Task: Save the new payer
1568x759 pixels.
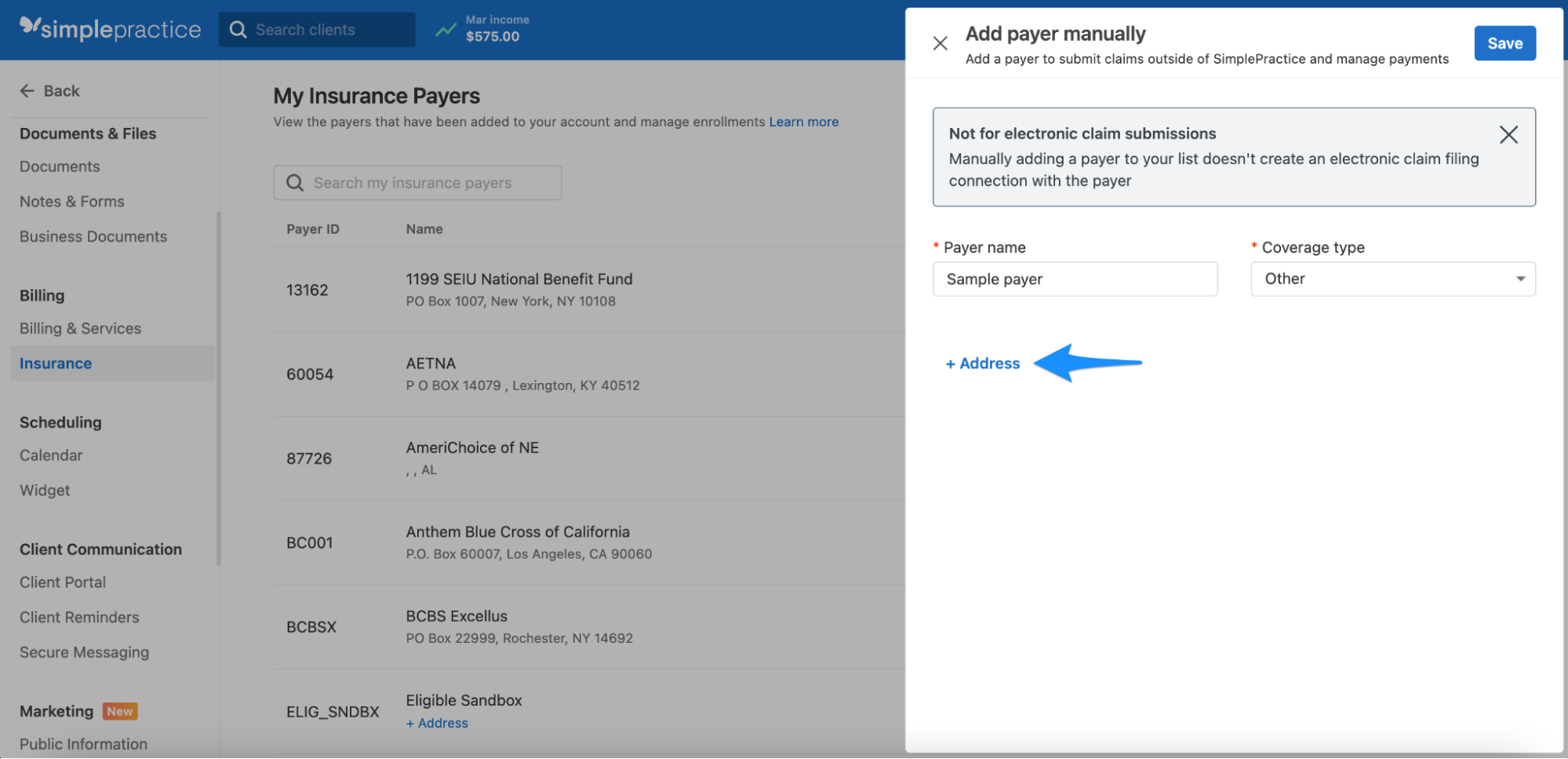Action: point(1504,43)
